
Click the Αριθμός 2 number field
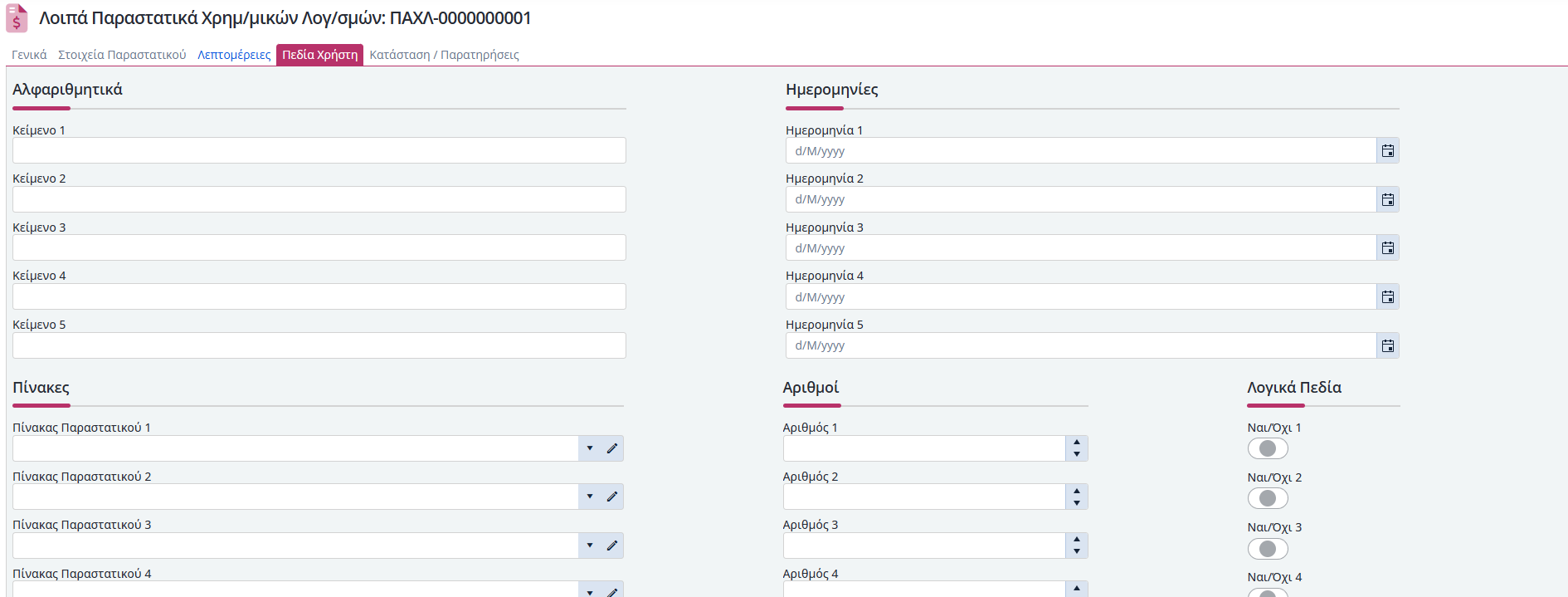coord(924,497)
